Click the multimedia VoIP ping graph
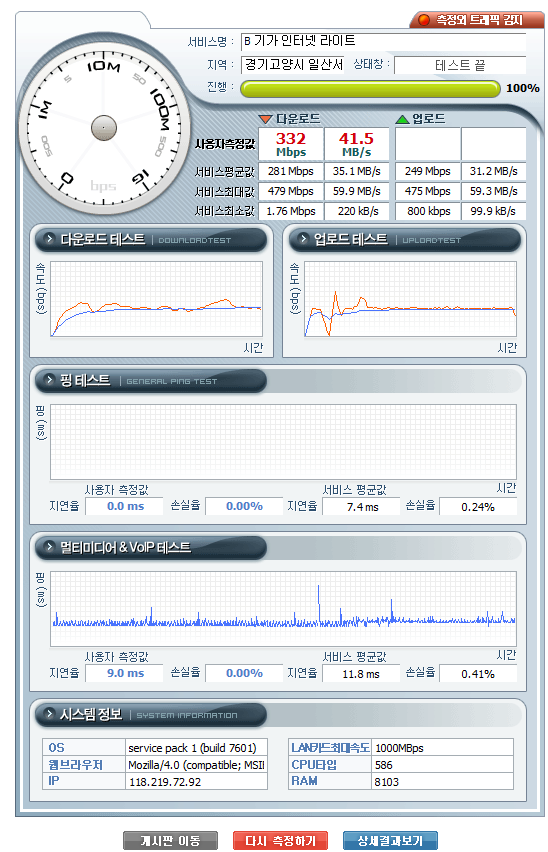This screenshot has width=548, height=852. coord(283,609)
